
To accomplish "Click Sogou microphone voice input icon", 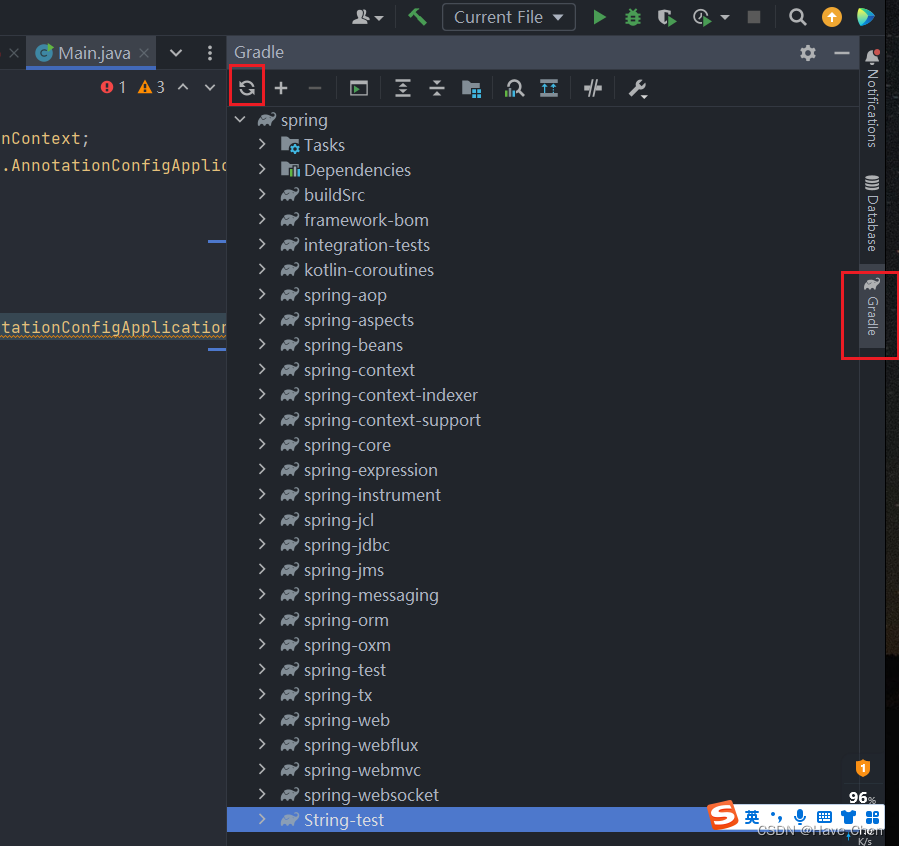I will coord(800,817).
